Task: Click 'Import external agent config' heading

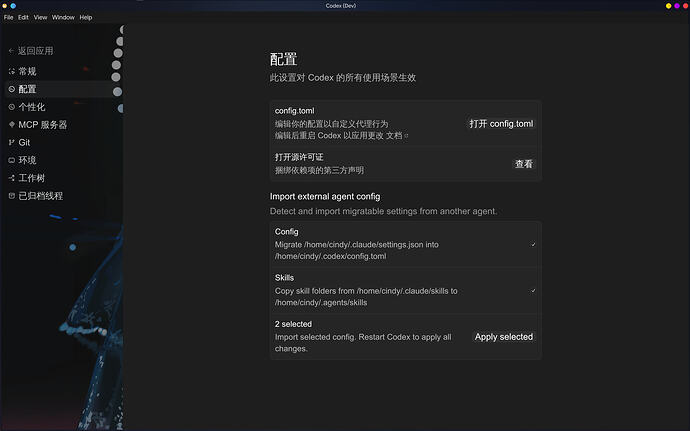Action: tap(325, 196)
